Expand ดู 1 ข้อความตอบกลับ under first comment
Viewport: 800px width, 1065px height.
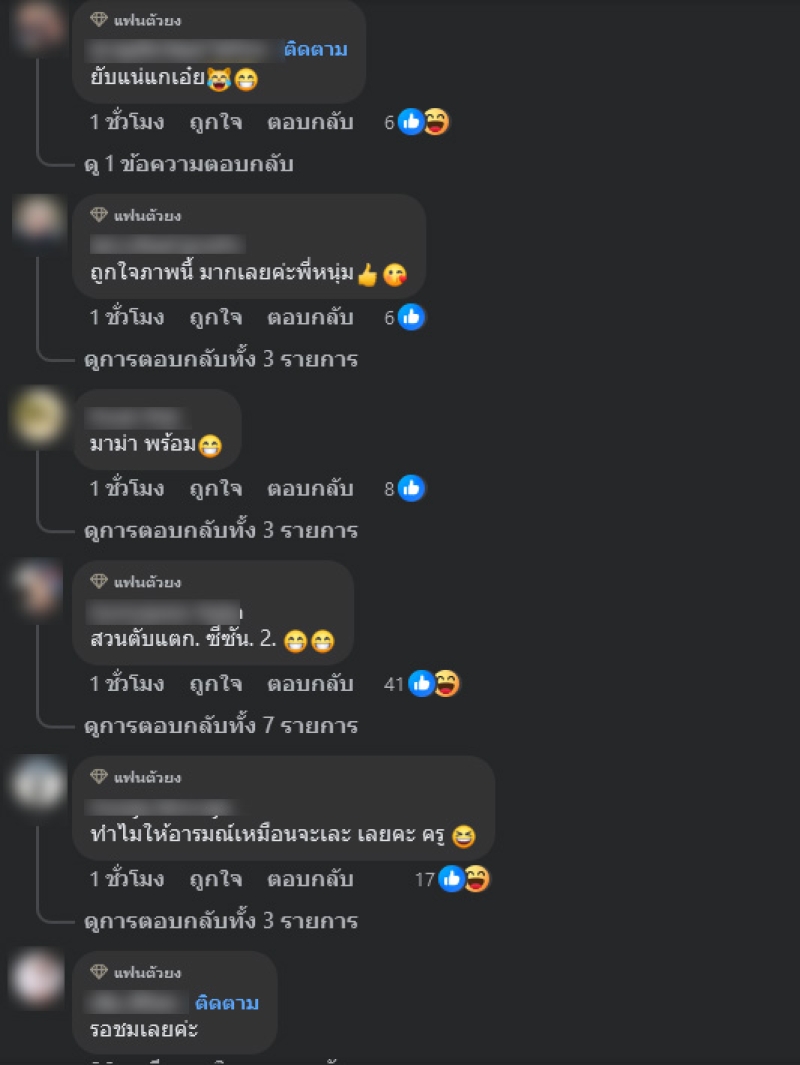point(189,164)
